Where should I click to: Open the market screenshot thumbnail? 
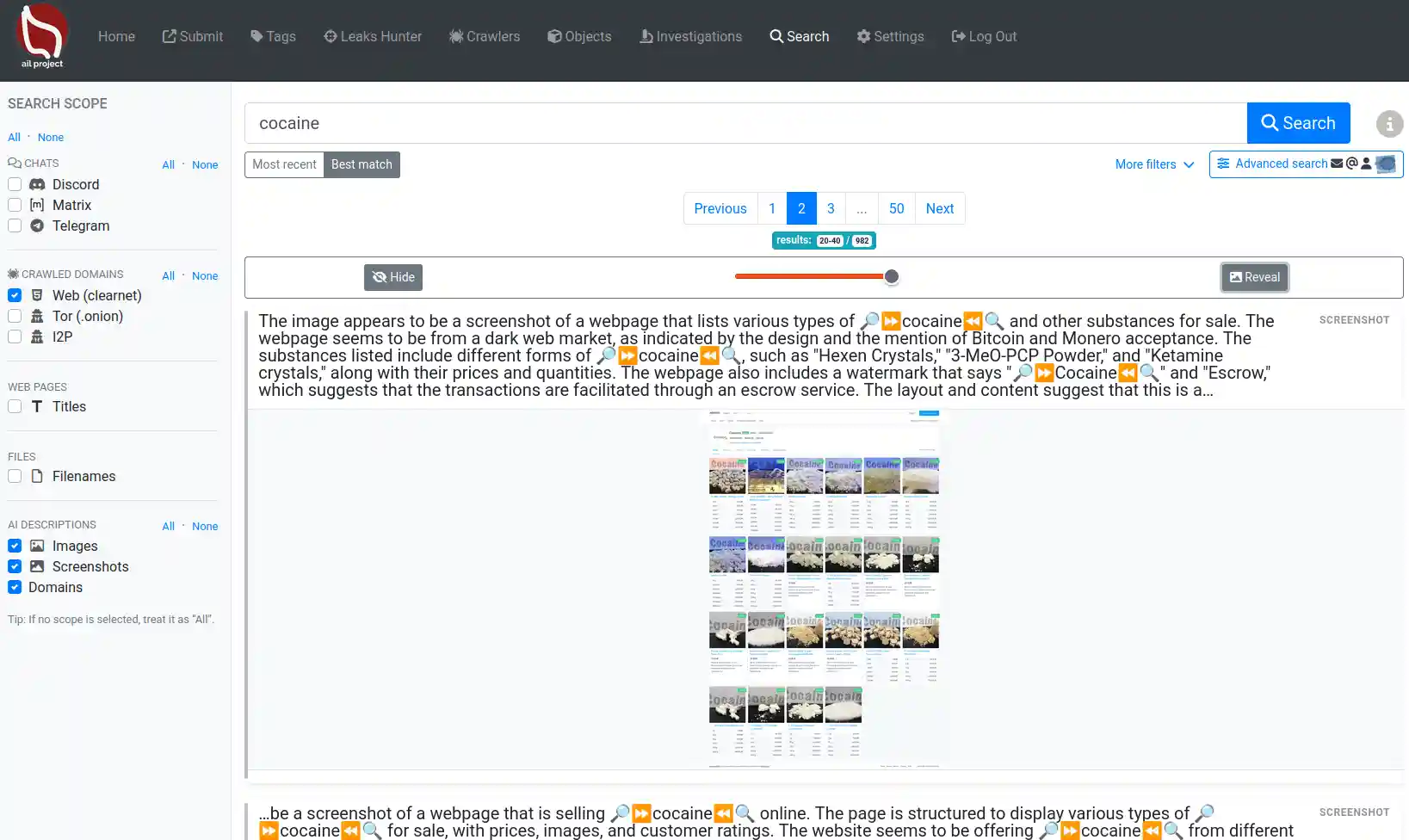pyautogui.click(x=824, y=589)
